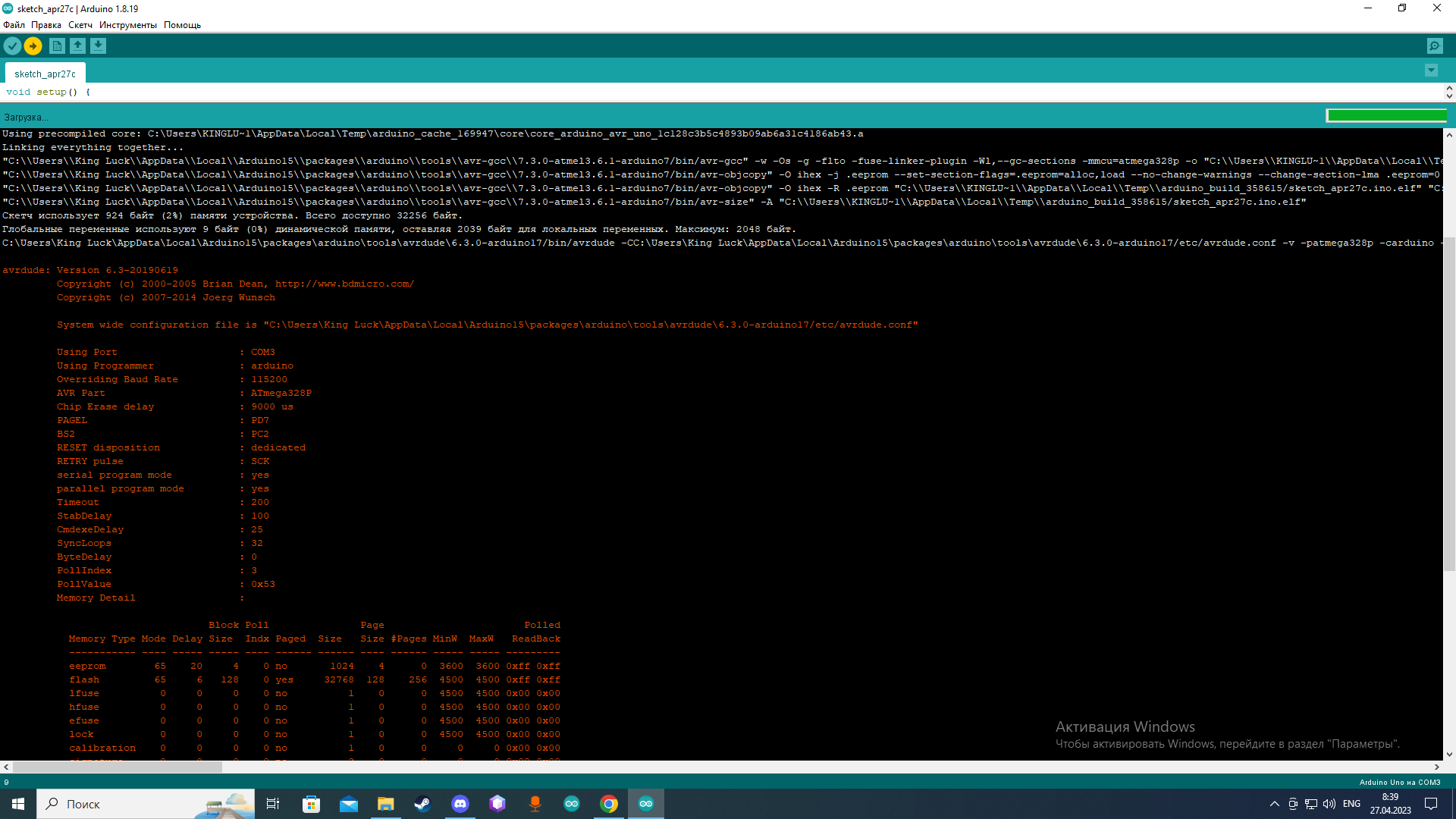Click the console scroll-right arrow
This screenshot has height=819, width=1456.
(1436, 767)
